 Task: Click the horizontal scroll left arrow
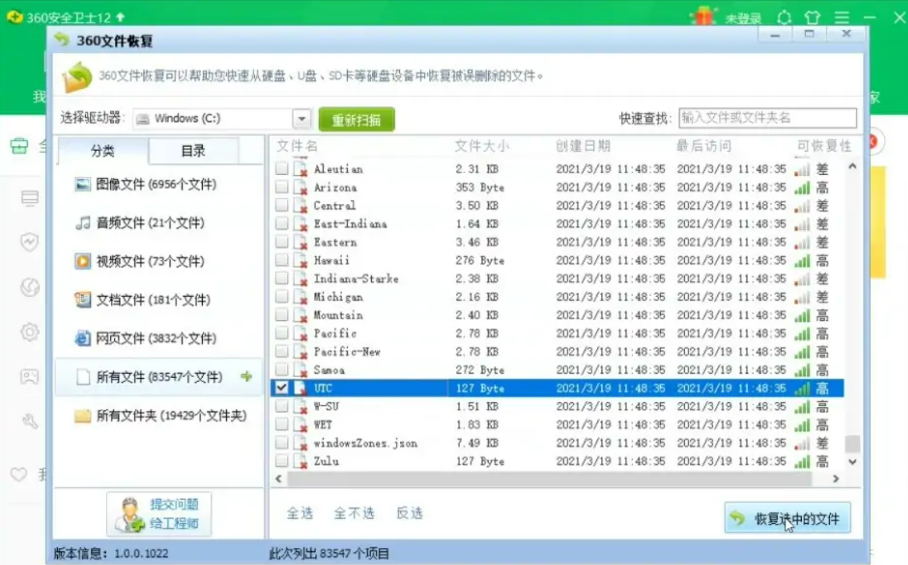[279, 479]
